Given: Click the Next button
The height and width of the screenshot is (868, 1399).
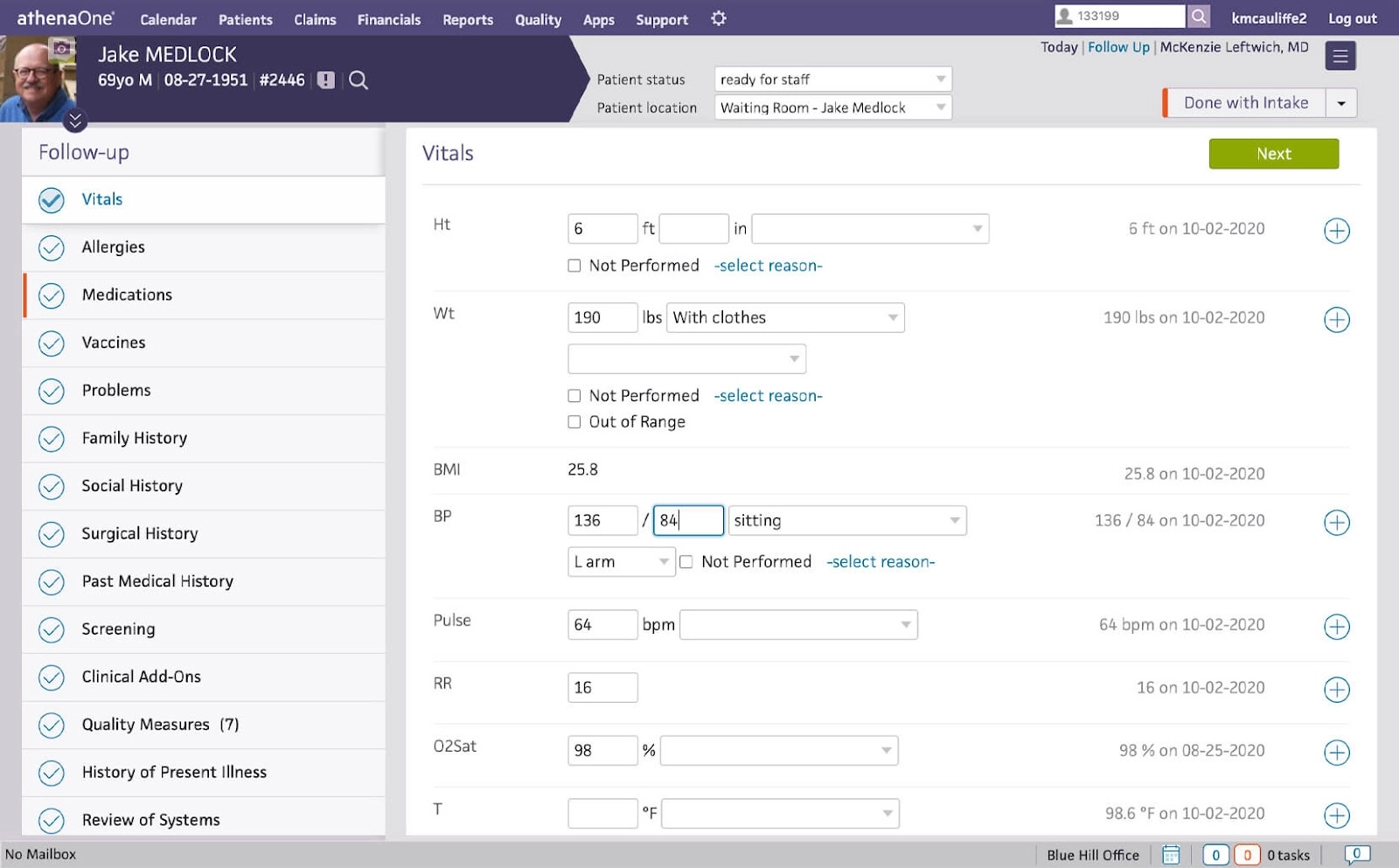Looking at the screenshot, I should [x=1273, y=153].
